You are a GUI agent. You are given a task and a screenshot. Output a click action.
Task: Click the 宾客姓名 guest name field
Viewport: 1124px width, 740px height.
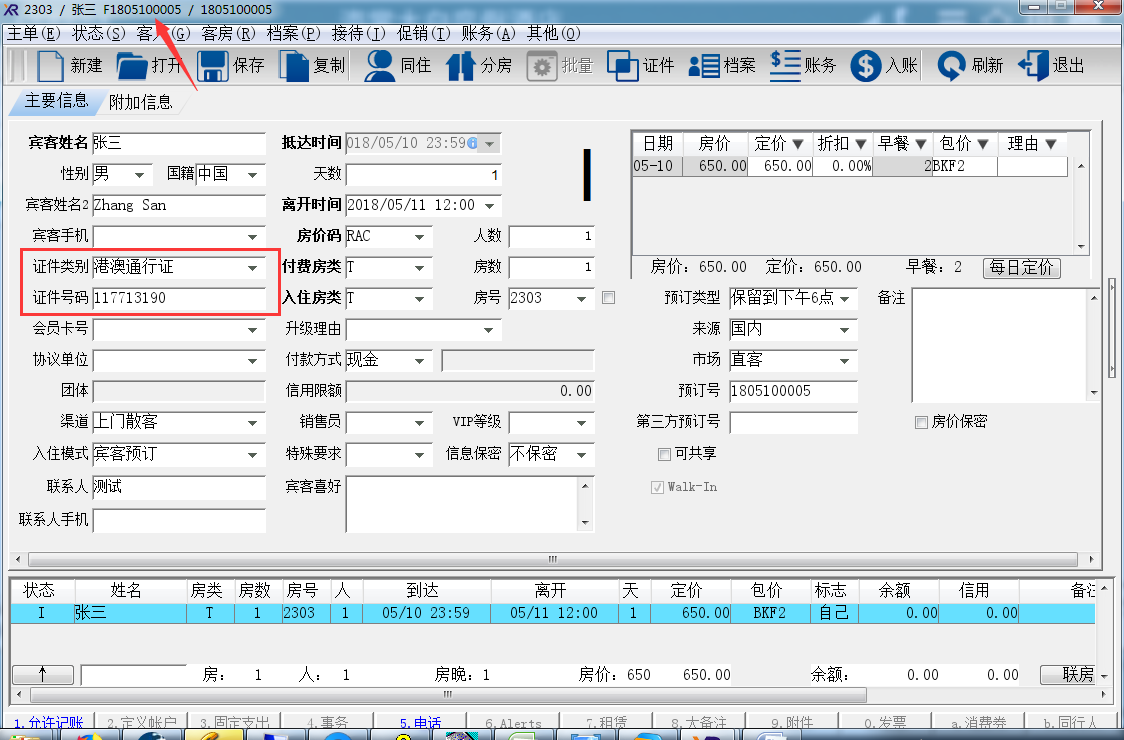179,143
